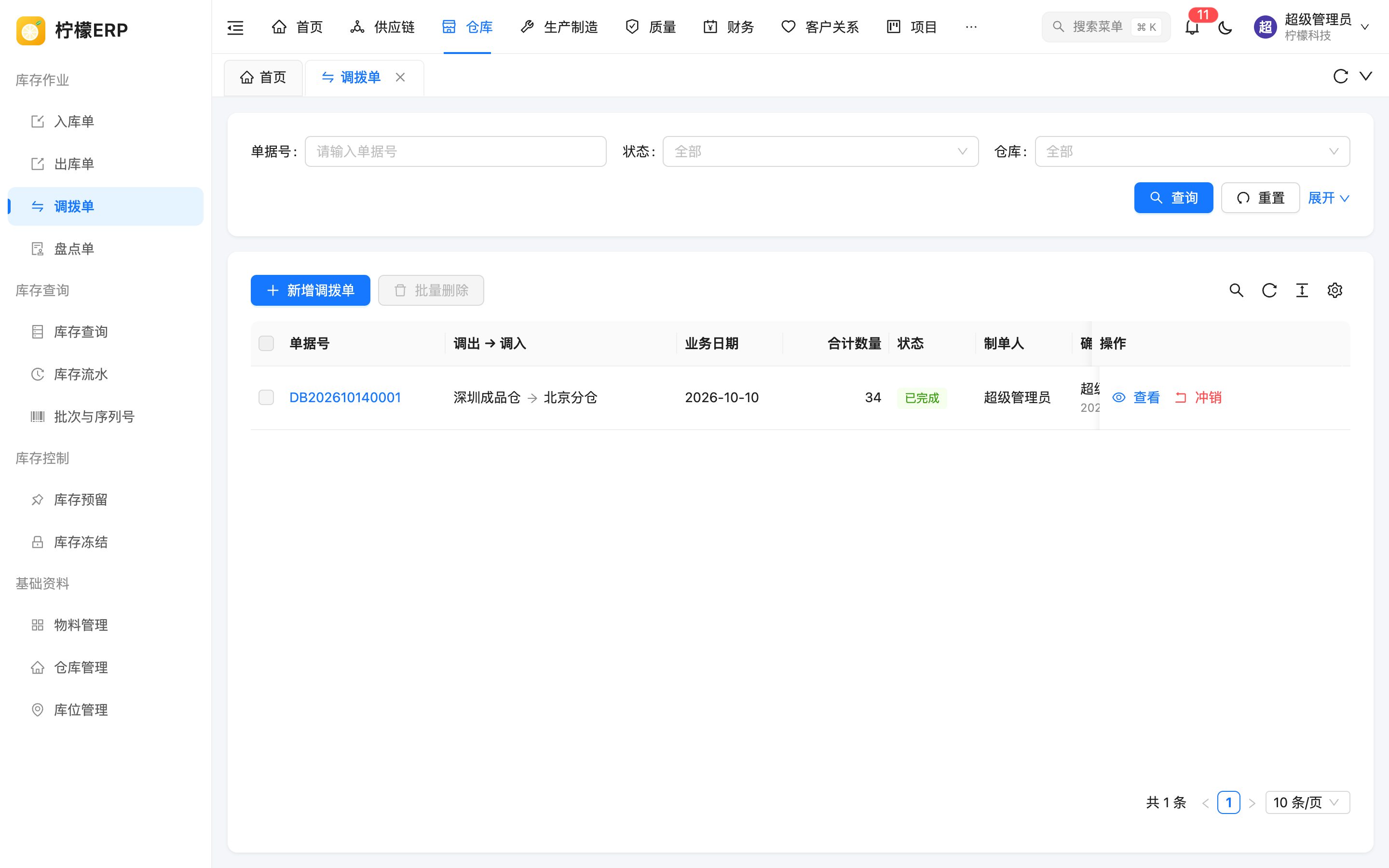1389x868 pixels.
Task: Change table row density icon
Action: point(1302,290)
